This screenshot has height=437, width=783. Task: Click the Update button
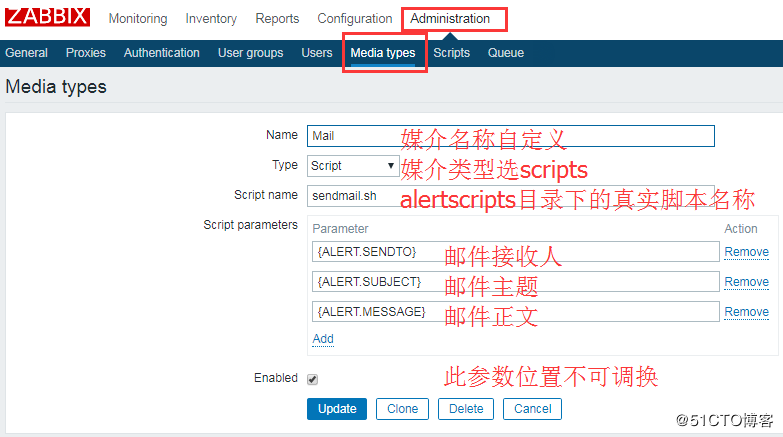click(x=337, y=409)
